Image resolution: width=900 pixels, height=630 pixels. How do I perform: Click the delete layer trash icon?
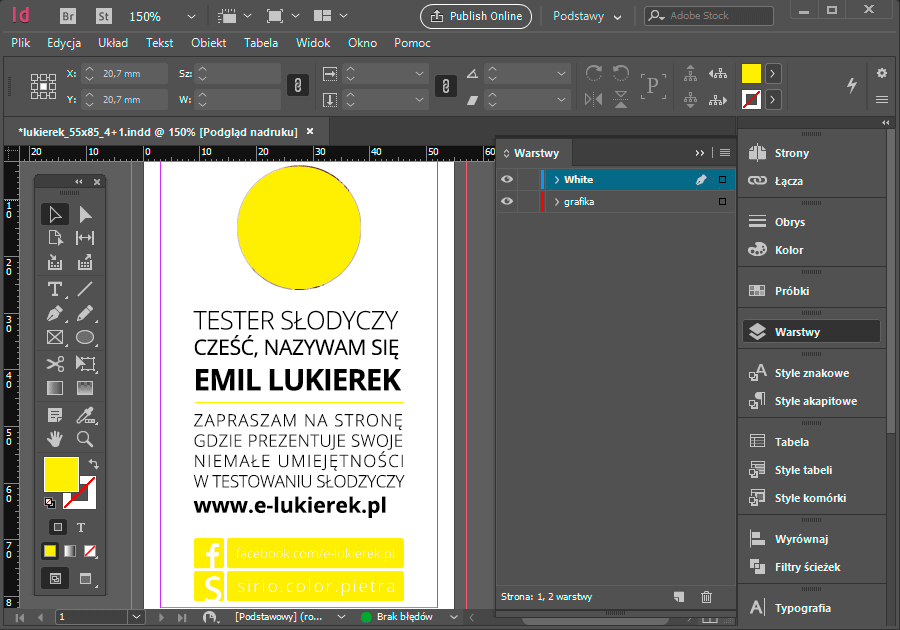click(x=706, y=596)
